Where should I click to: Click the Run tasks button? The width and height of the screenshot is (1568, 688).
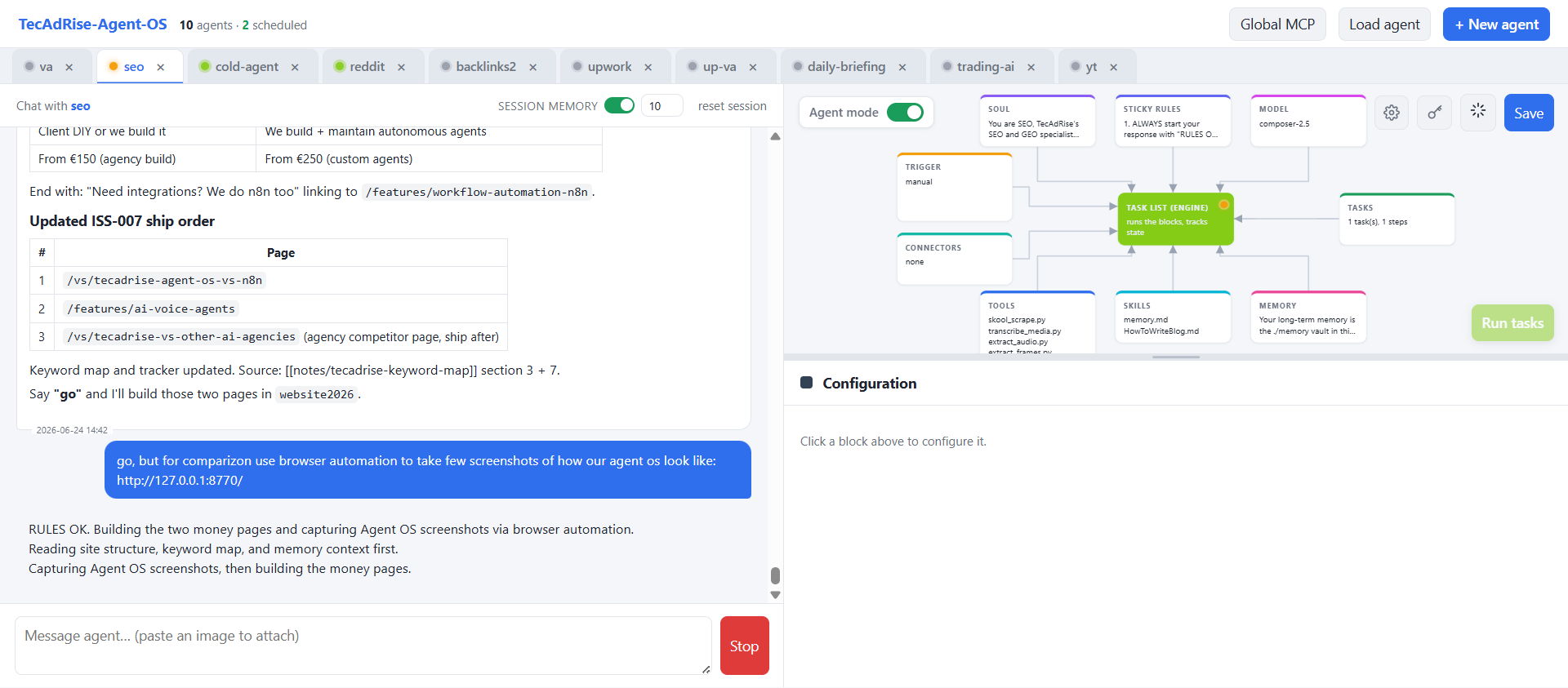(x=1512, y=323)
